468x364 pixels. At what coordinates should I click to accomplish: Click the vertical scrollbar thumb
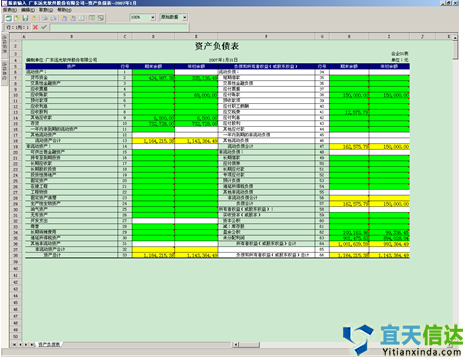coord(455,50)
